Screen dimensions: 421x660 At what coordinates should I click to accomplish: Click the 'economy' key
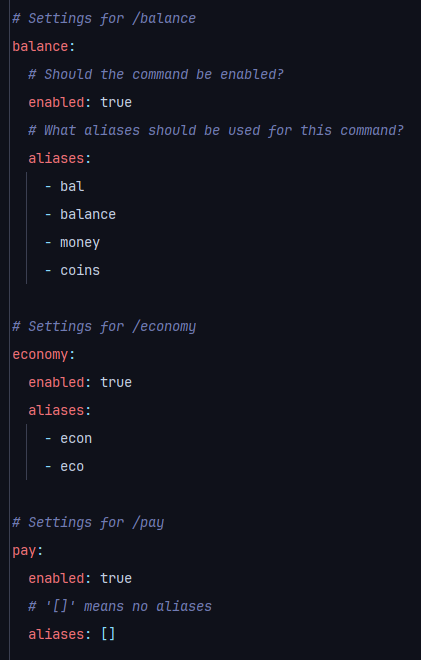pos(40,354)
